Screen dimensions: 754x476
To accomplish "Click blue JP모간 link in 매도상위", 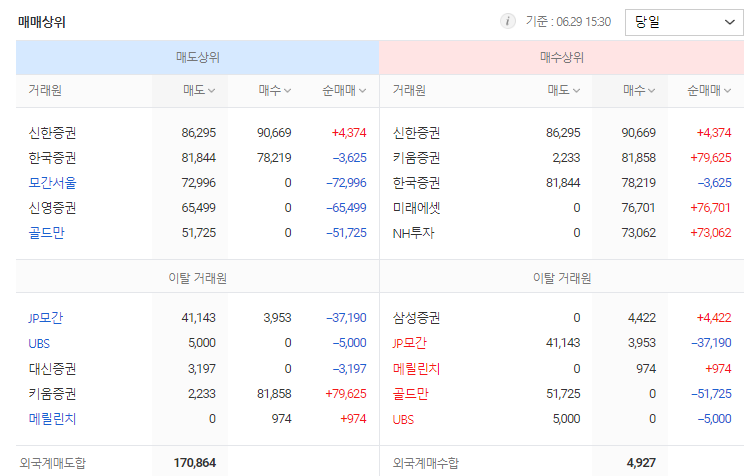I will coord(46,318).
